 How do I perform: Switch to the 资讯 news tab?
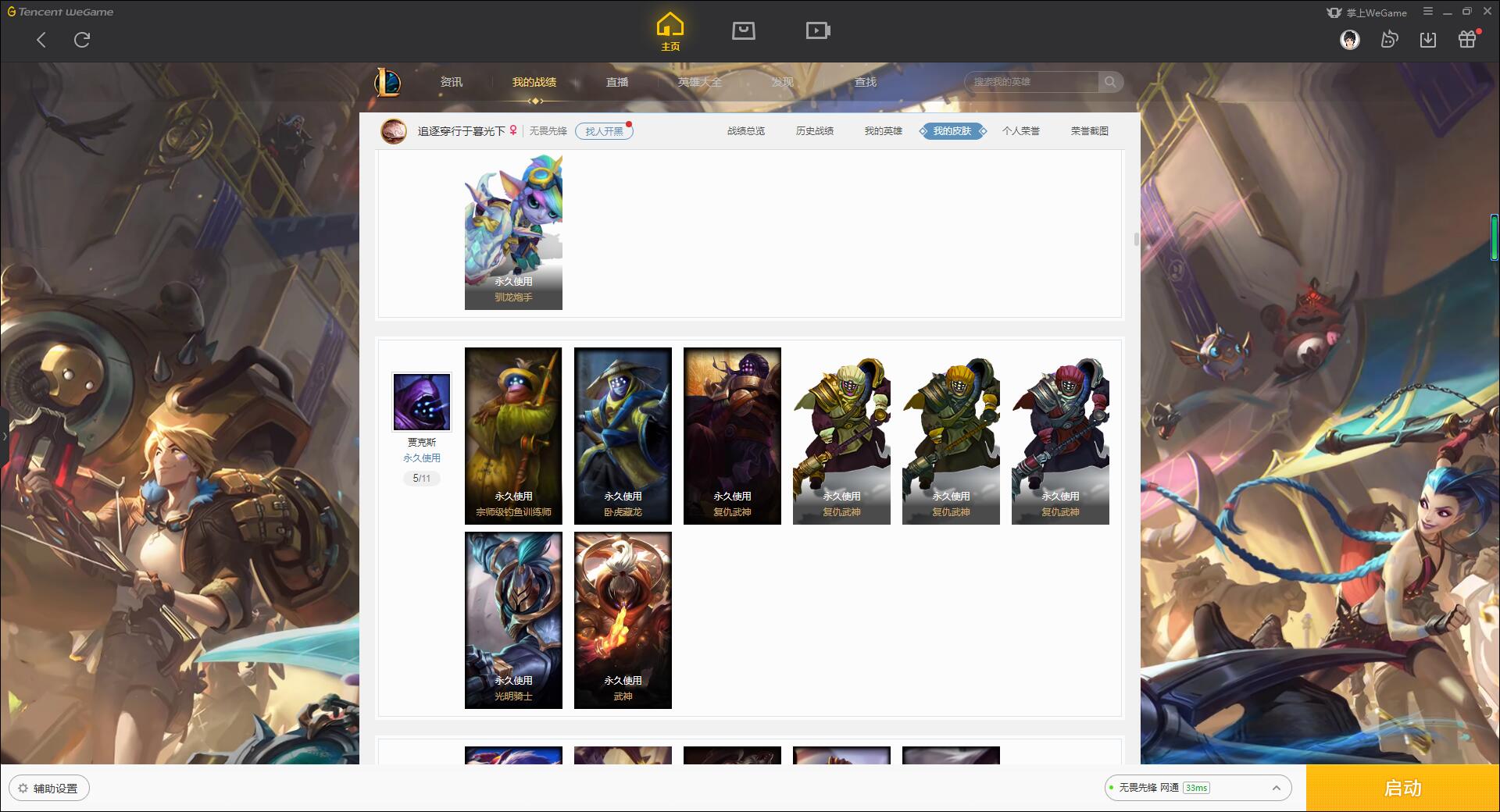pyautogui.click(x=451, y=82)
